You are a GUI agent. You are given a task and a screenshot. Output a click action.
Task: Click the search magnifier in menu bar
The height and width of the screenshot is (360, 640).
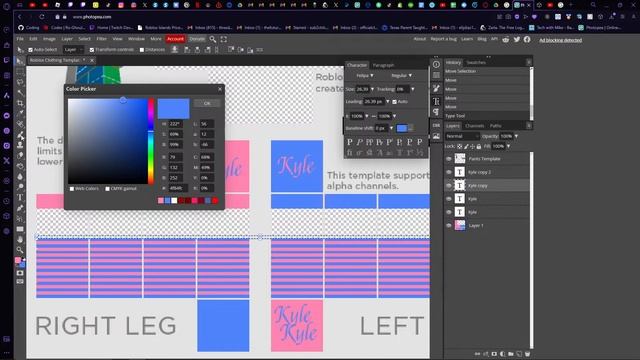(213, 39)
